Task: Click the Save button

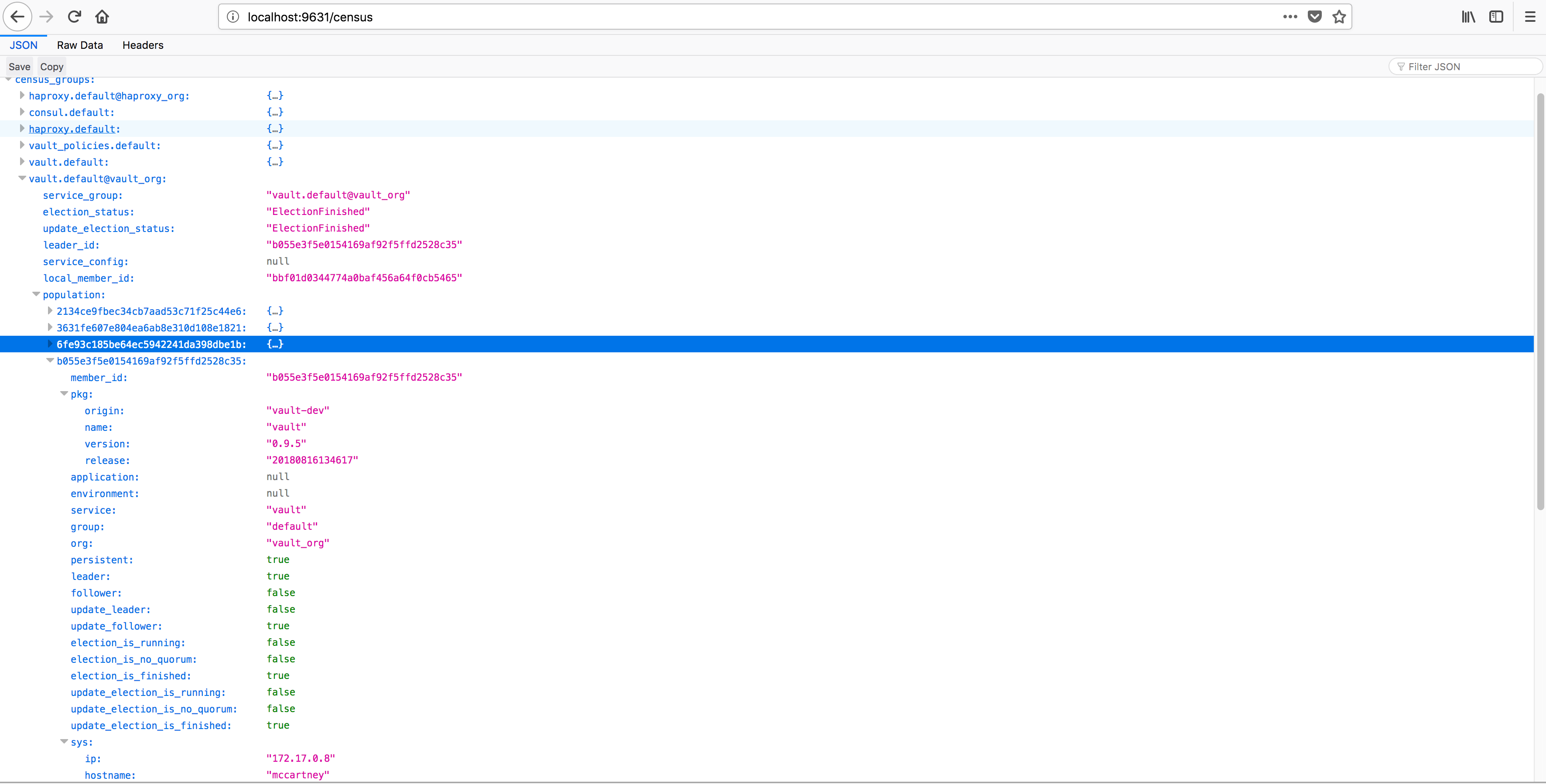Action: [x=19, y=67]
